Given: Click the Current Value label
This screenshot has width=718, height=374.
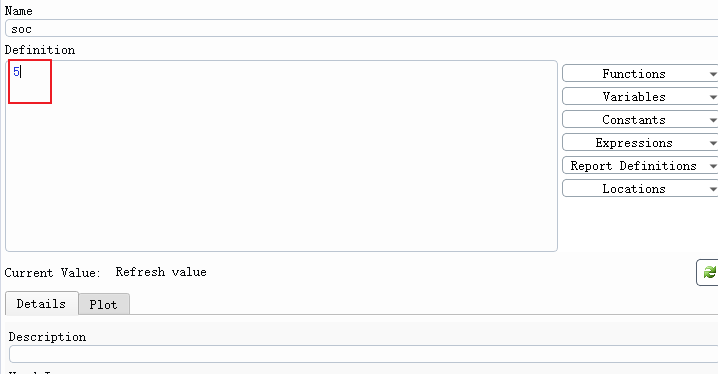Looking at the screenshot, I should pos(52,273).
